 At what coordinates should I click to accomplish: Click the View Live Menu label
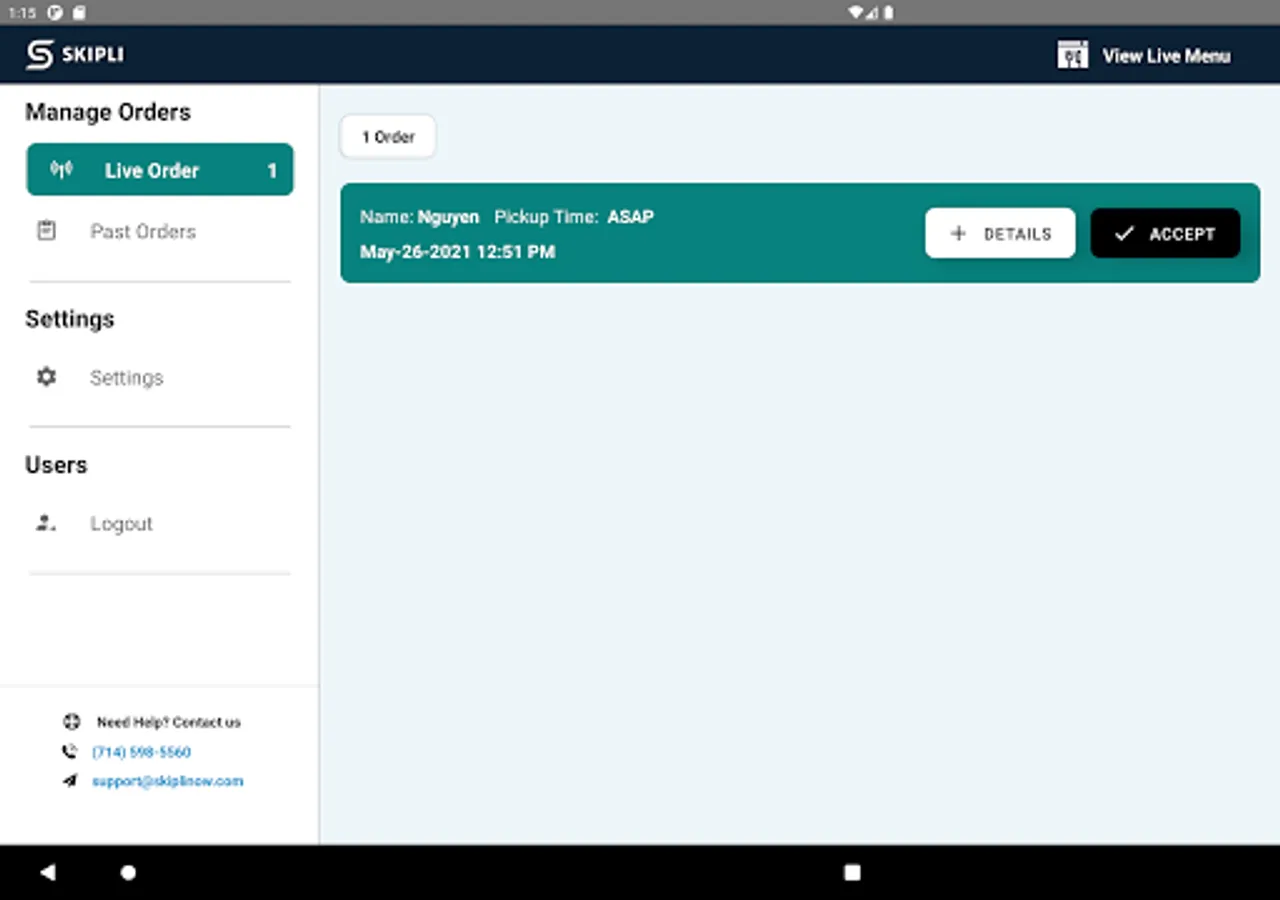1166,56
